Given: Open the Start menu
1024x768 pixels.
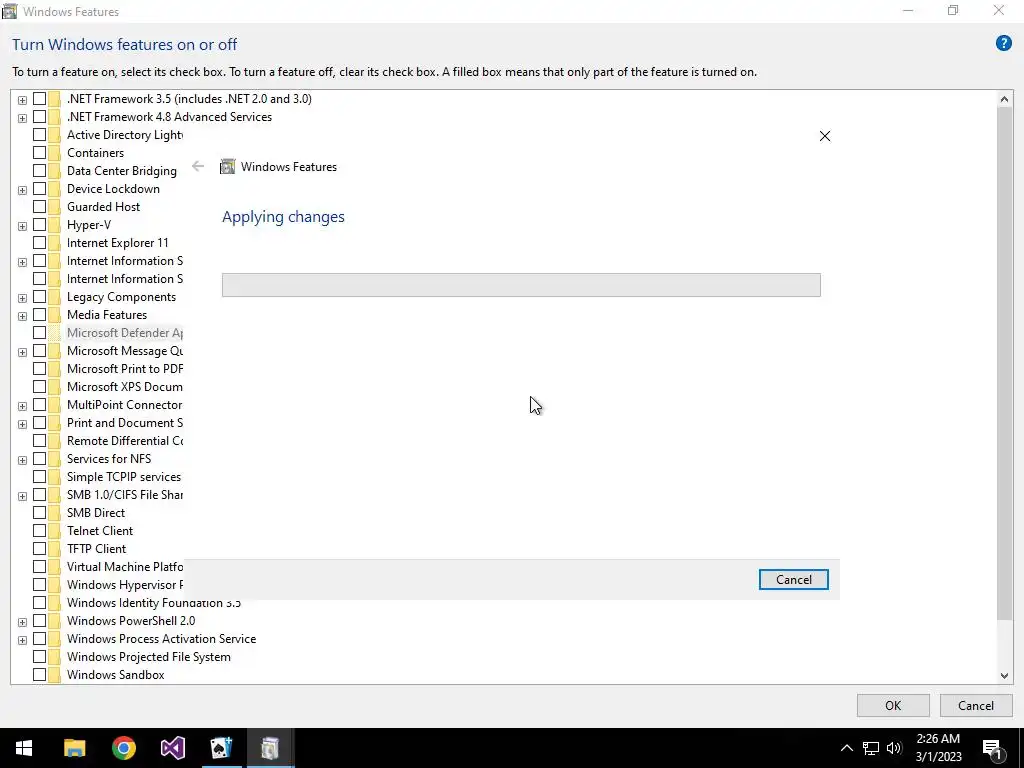Looking at the screenshot, I should coord(24,748).
